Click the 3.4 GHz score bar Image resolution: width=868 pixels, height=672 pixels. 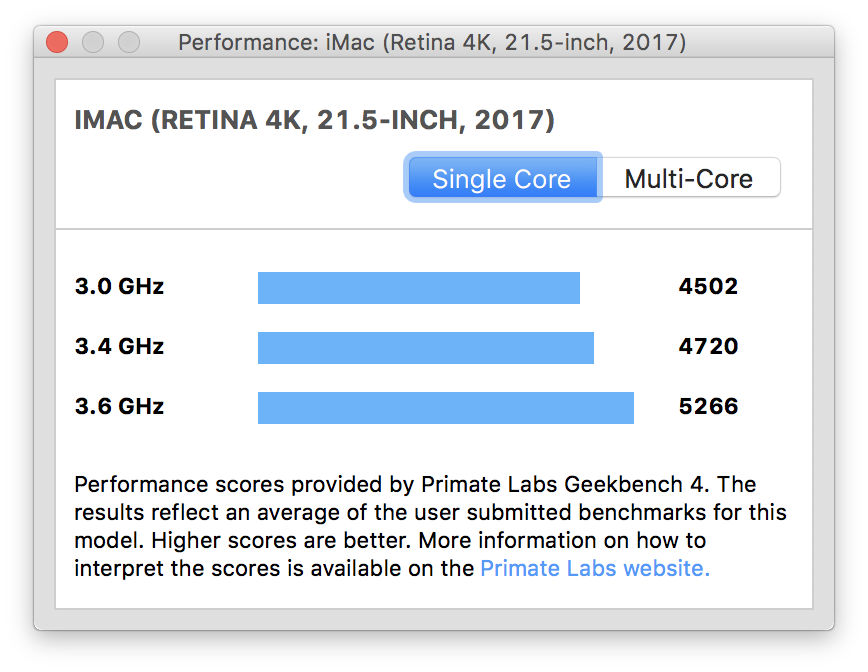(426, 348)
